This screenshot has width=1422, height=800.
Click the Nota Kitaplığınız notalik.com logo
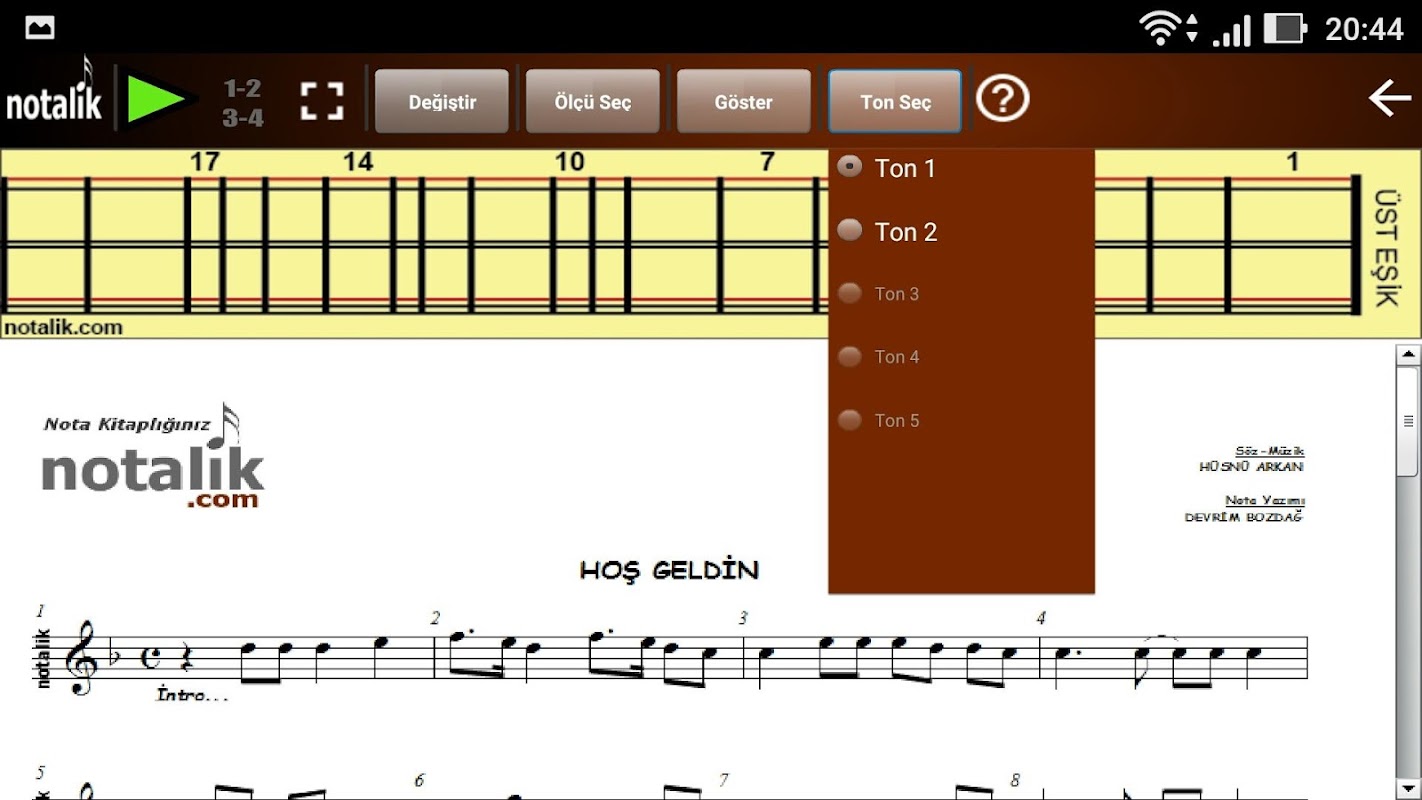click(x=152, y=457)
